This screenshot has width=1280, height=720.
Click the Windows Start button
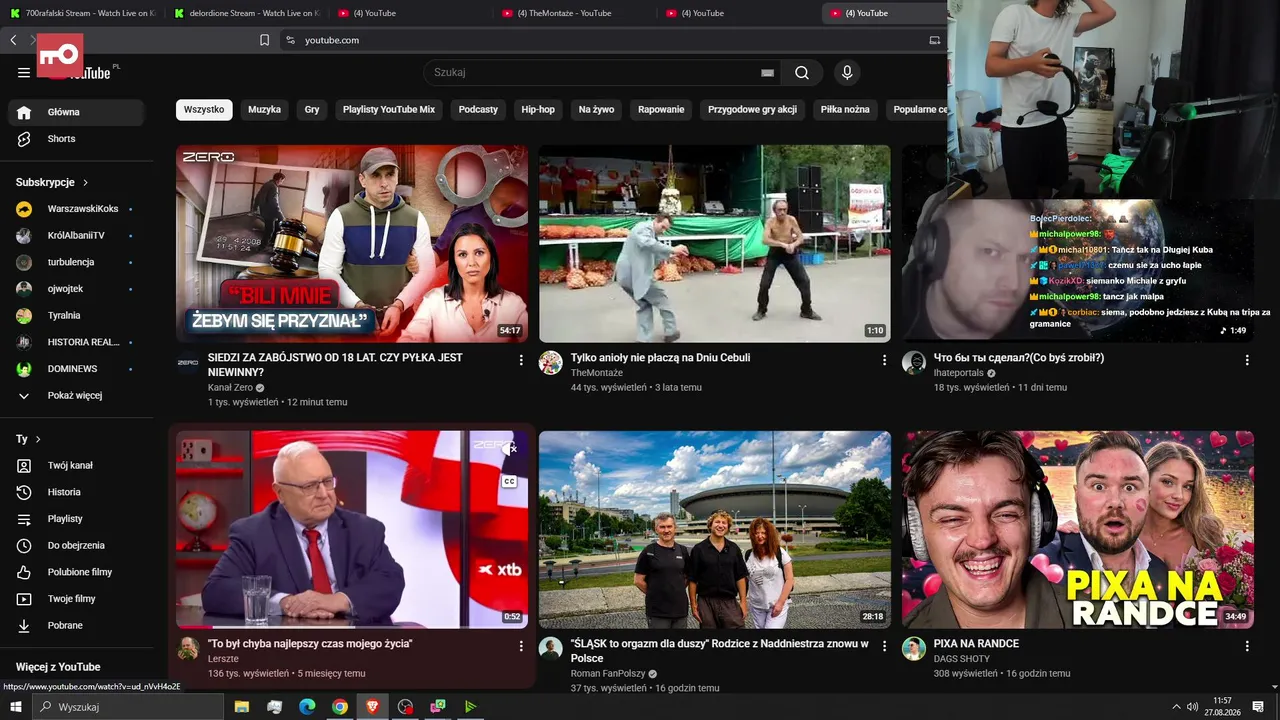point(16,707)
